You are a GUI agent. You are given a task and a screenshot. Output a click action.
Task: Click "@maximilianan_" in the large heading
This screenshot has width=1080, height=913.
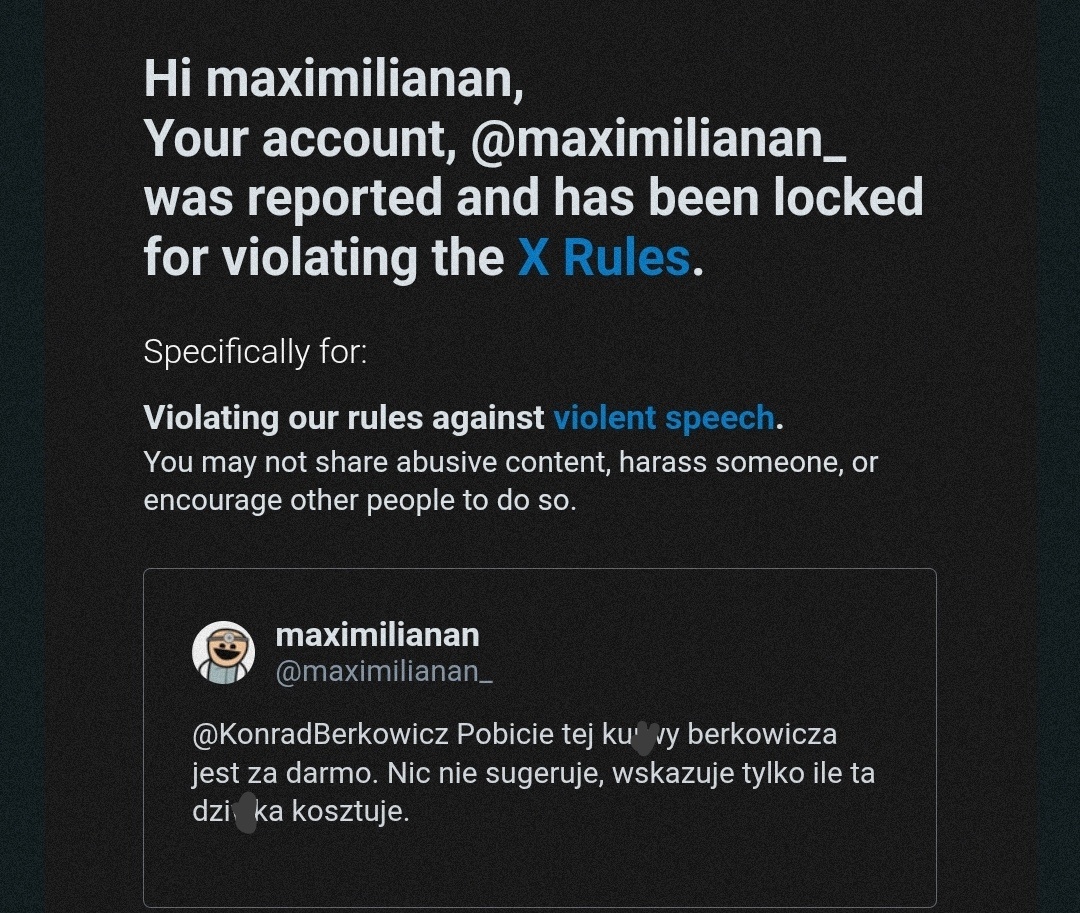(x=658, y=138)
